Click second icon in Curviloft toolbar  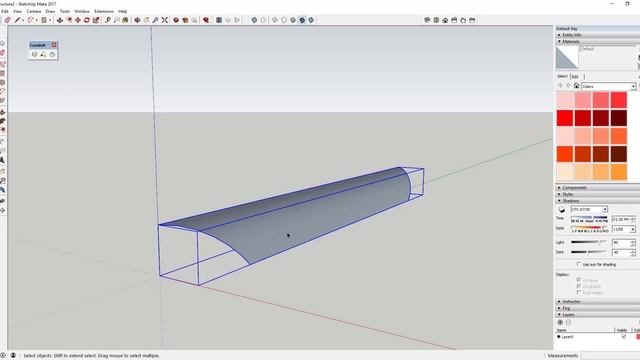43,54
